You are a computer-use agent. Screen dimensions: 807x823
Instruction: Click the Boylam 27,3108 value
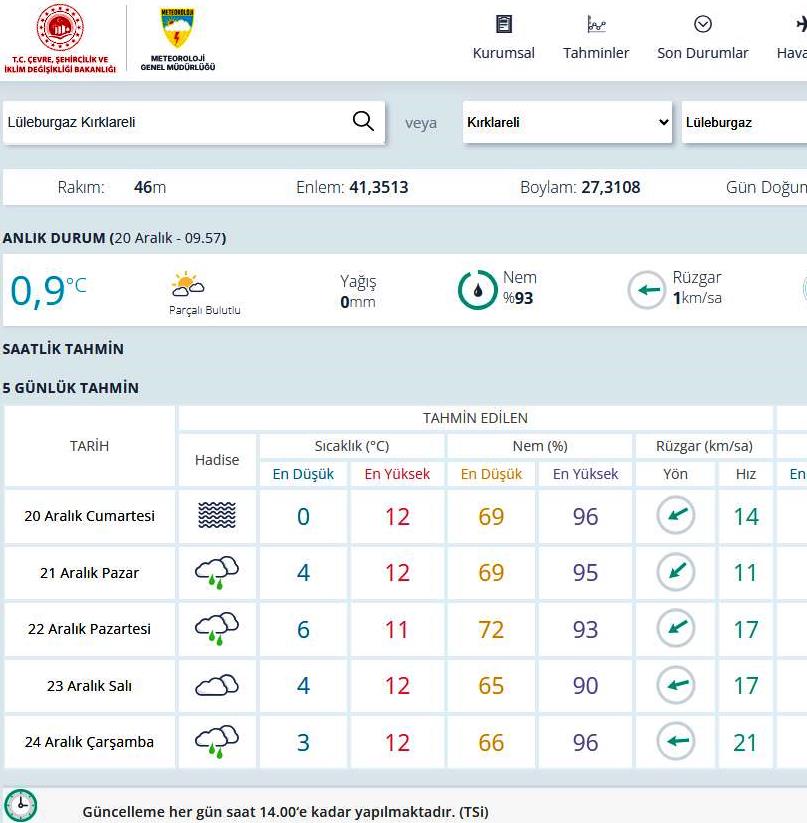point(611,187)
